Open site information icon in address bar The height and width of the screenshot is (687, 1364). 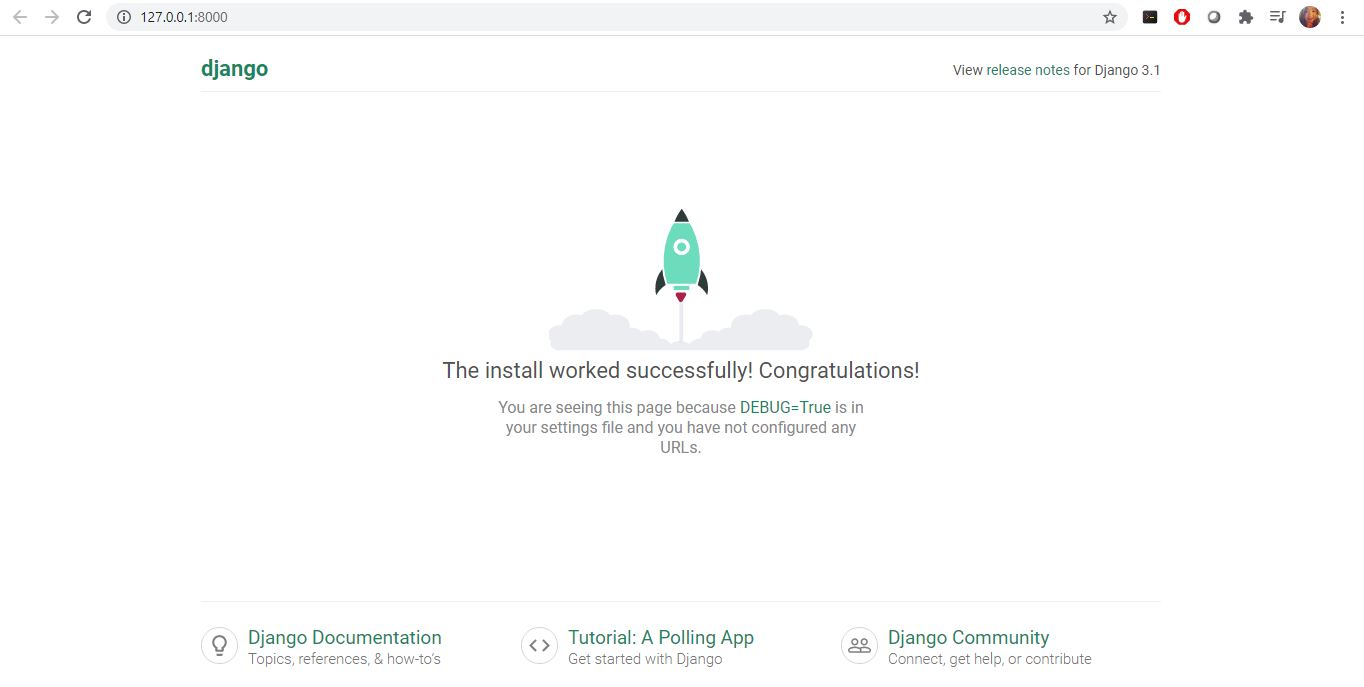(124, 17)
